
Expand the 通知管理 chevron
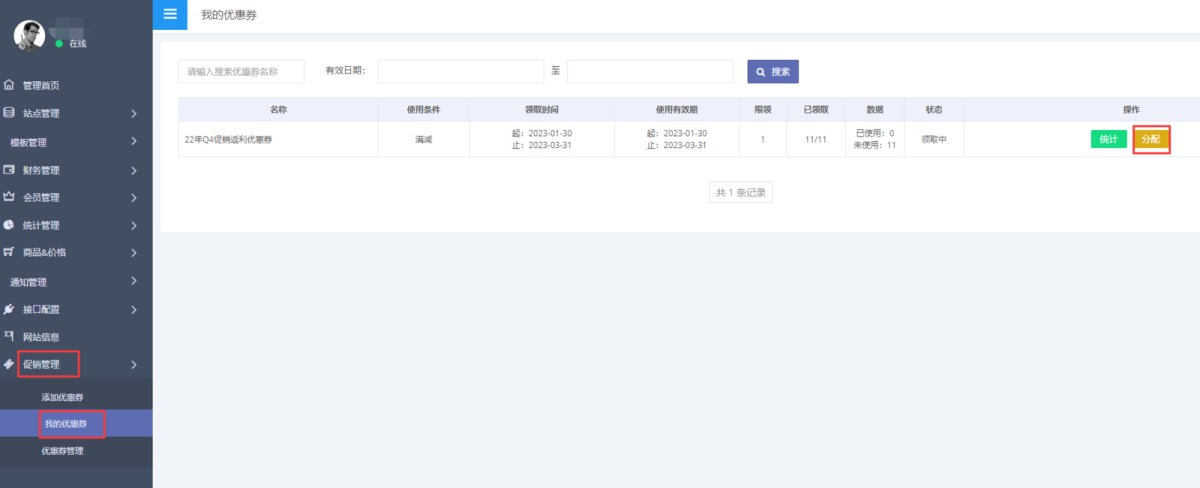pos(134,281)
